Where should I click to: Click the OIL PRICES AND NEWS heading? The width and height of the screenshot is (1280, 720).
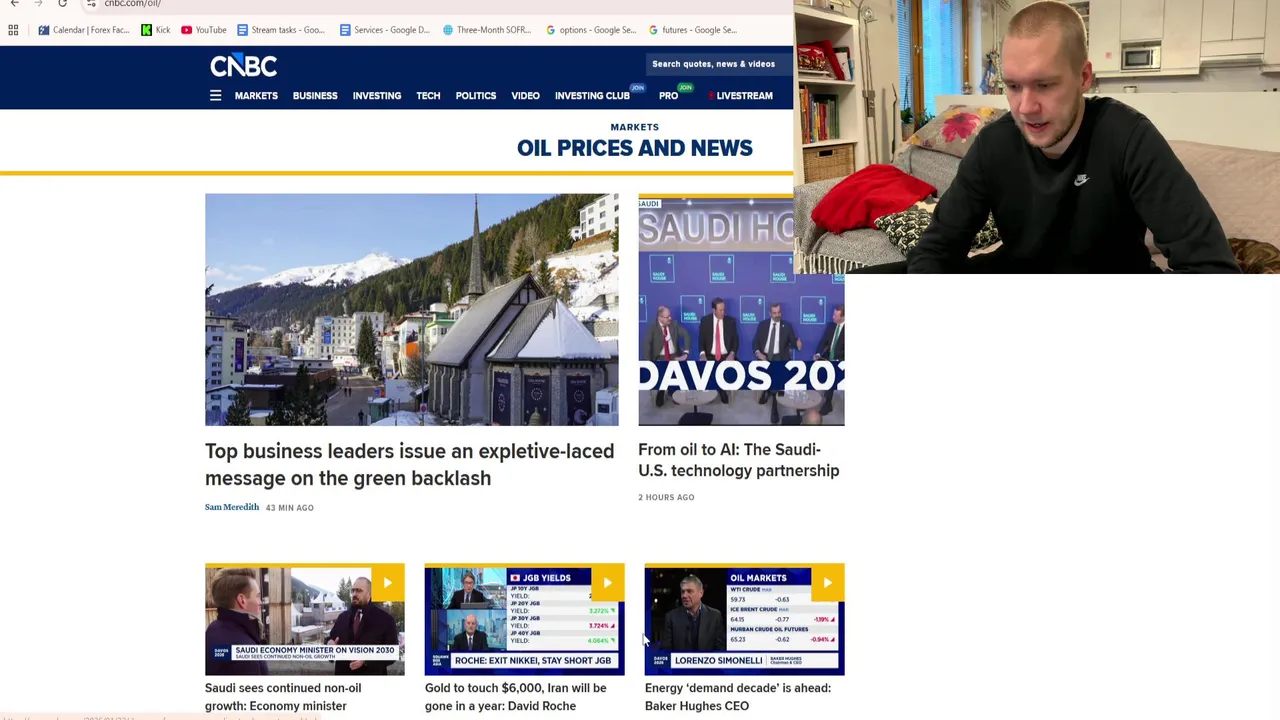click(x=635, y=148)
